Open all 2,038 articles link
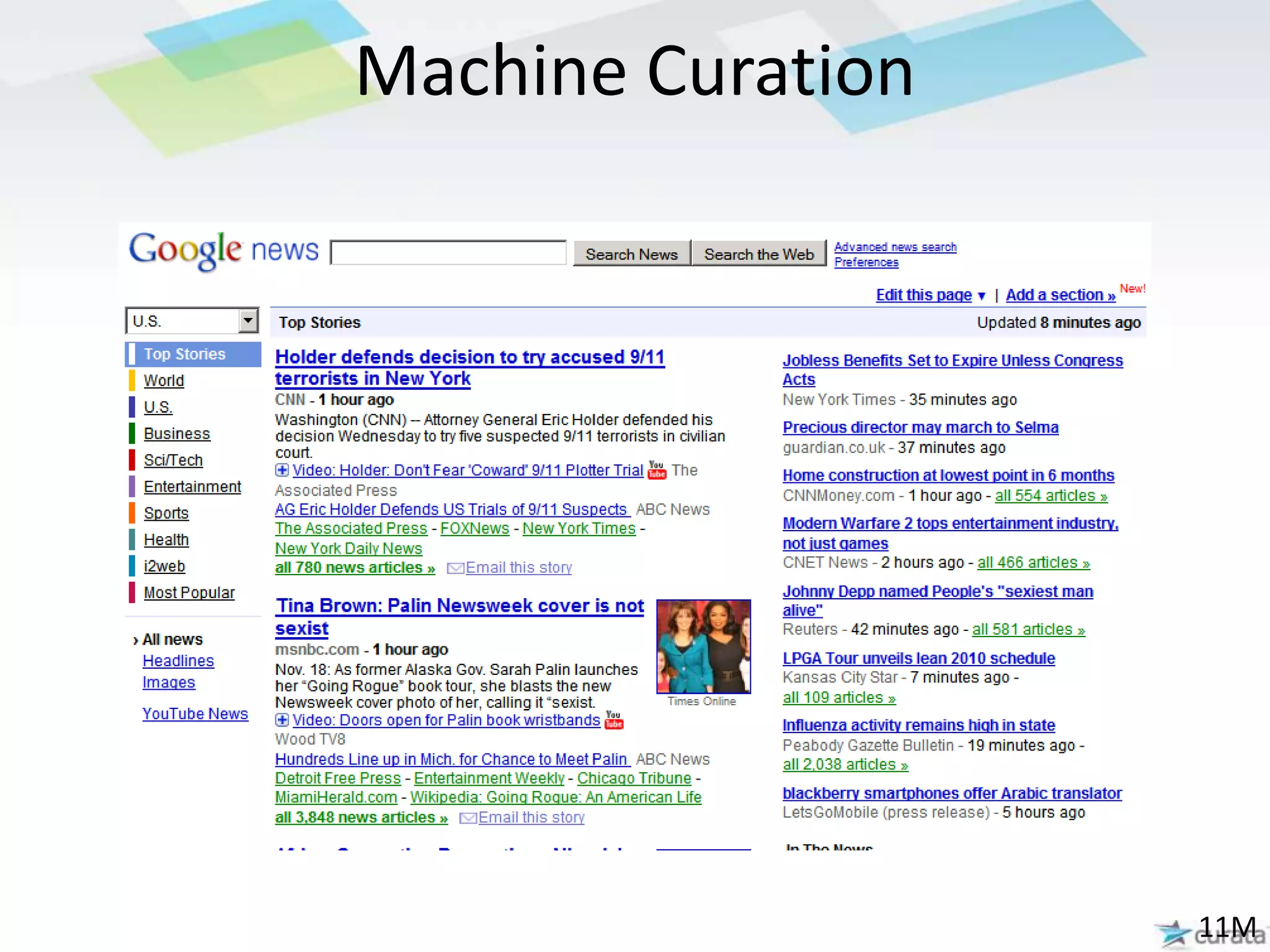This screenshot has height=952, width=1270. 845,765
